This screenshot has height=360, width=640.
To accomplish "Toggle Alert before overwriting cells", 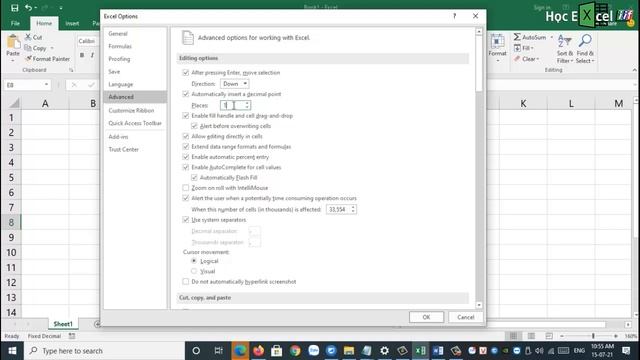I will click(x=194, y=126).
